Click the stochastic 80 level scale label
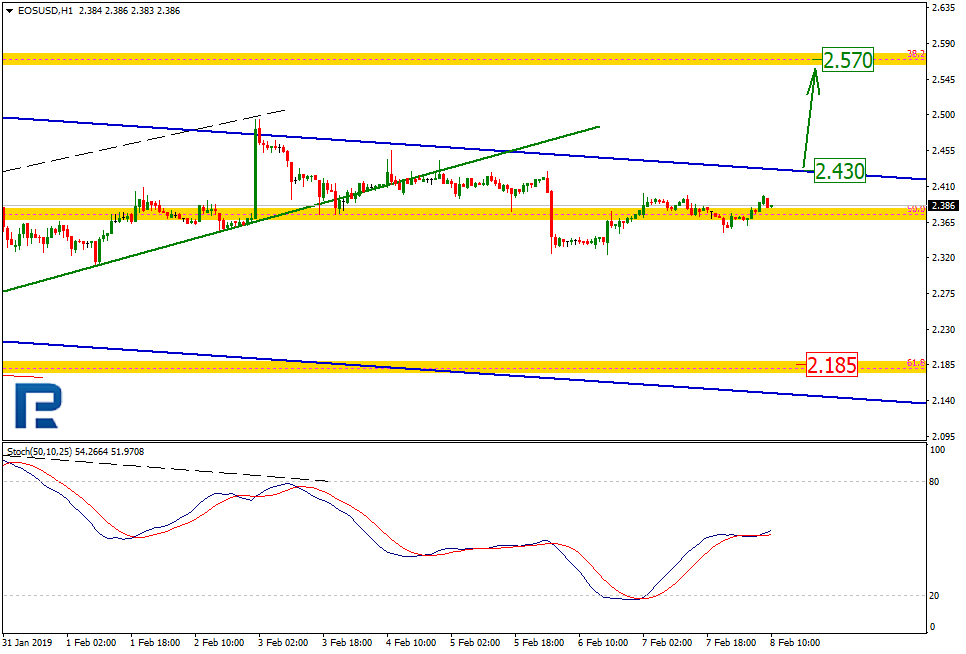966x654 pixels. coord(936,481)
